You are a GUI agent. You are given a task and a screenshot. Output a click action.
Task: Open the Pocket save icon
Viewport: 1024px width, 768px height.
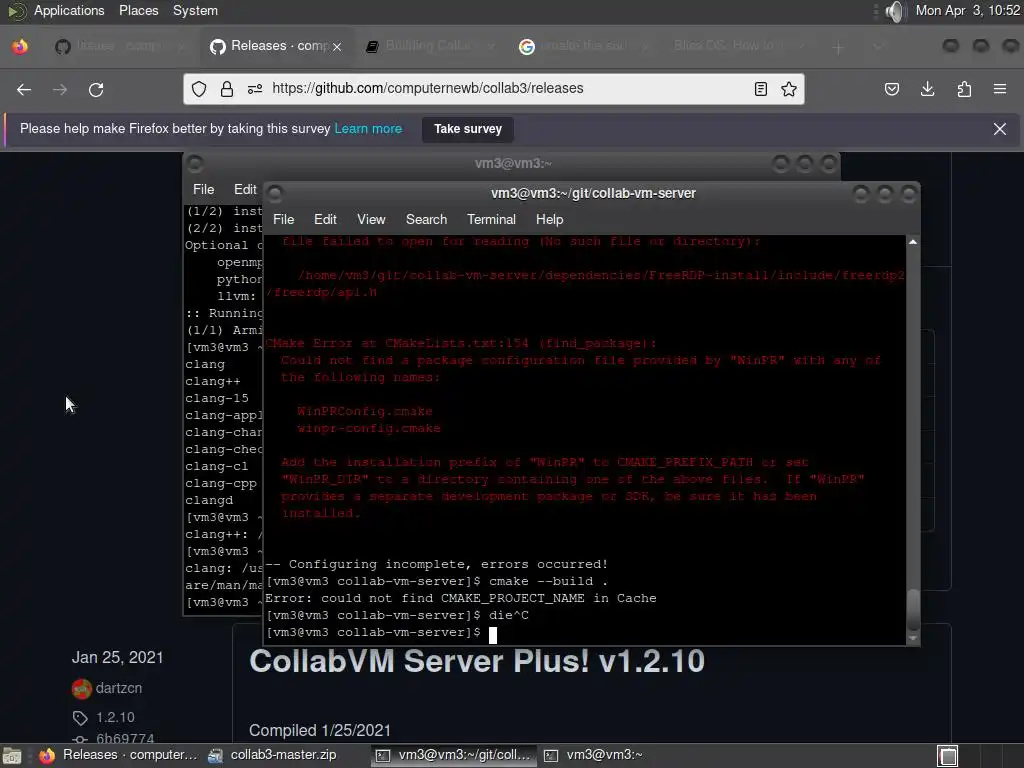click(x=891, y=89)
